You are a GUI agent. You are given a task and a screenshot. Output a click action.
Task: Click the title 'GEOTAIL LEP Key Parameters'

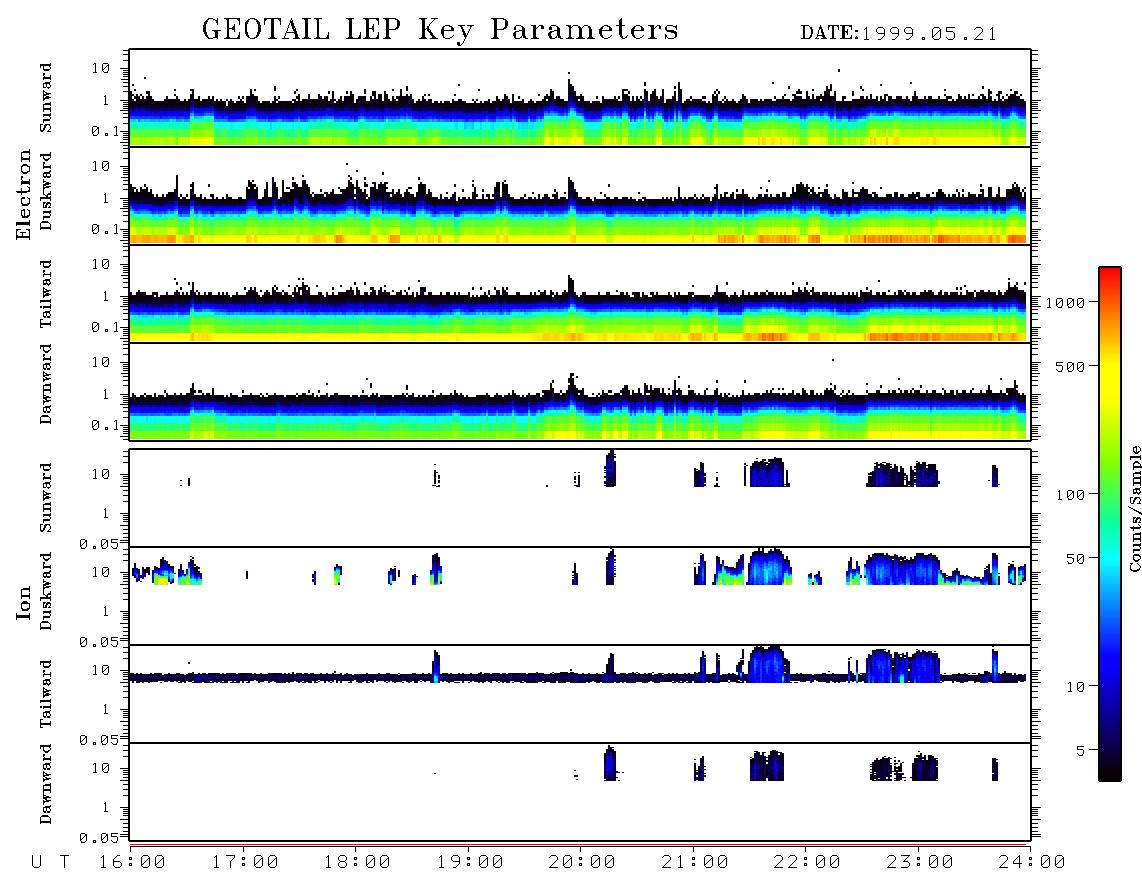pyautogui.click(x=440, y=30)
